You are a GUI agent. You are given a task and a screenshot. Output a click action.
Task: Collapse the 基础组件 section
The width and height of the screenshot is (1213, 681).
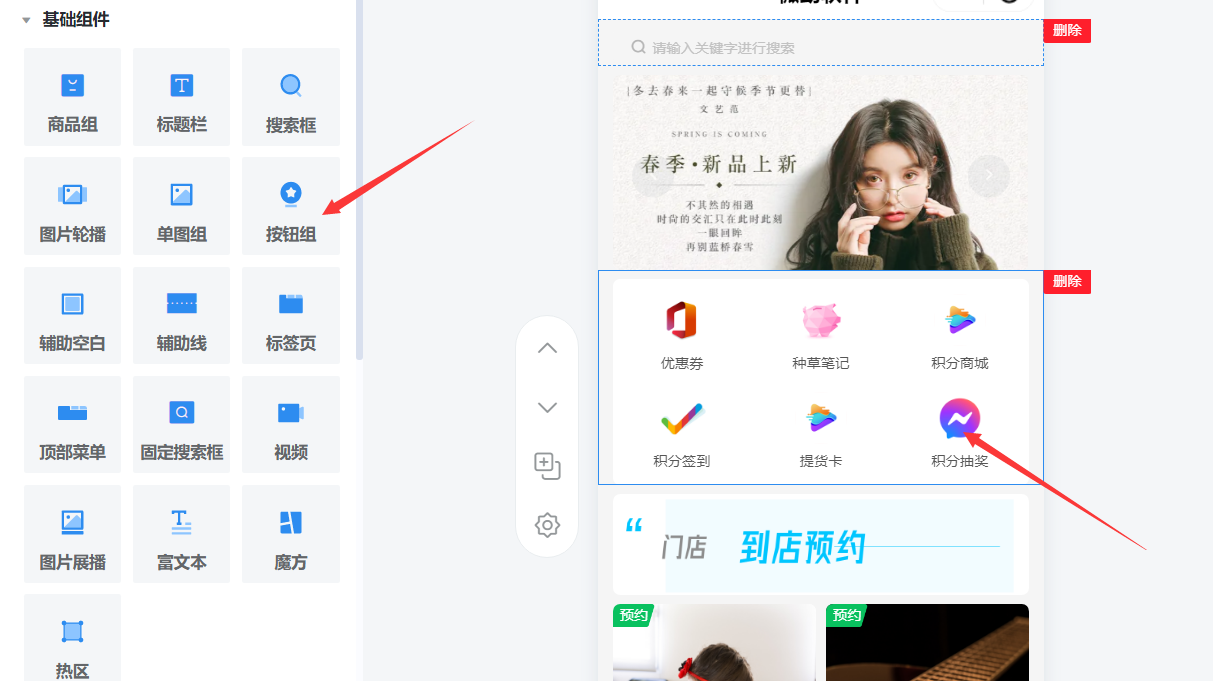pyautogui.click(x=26, y=20)
